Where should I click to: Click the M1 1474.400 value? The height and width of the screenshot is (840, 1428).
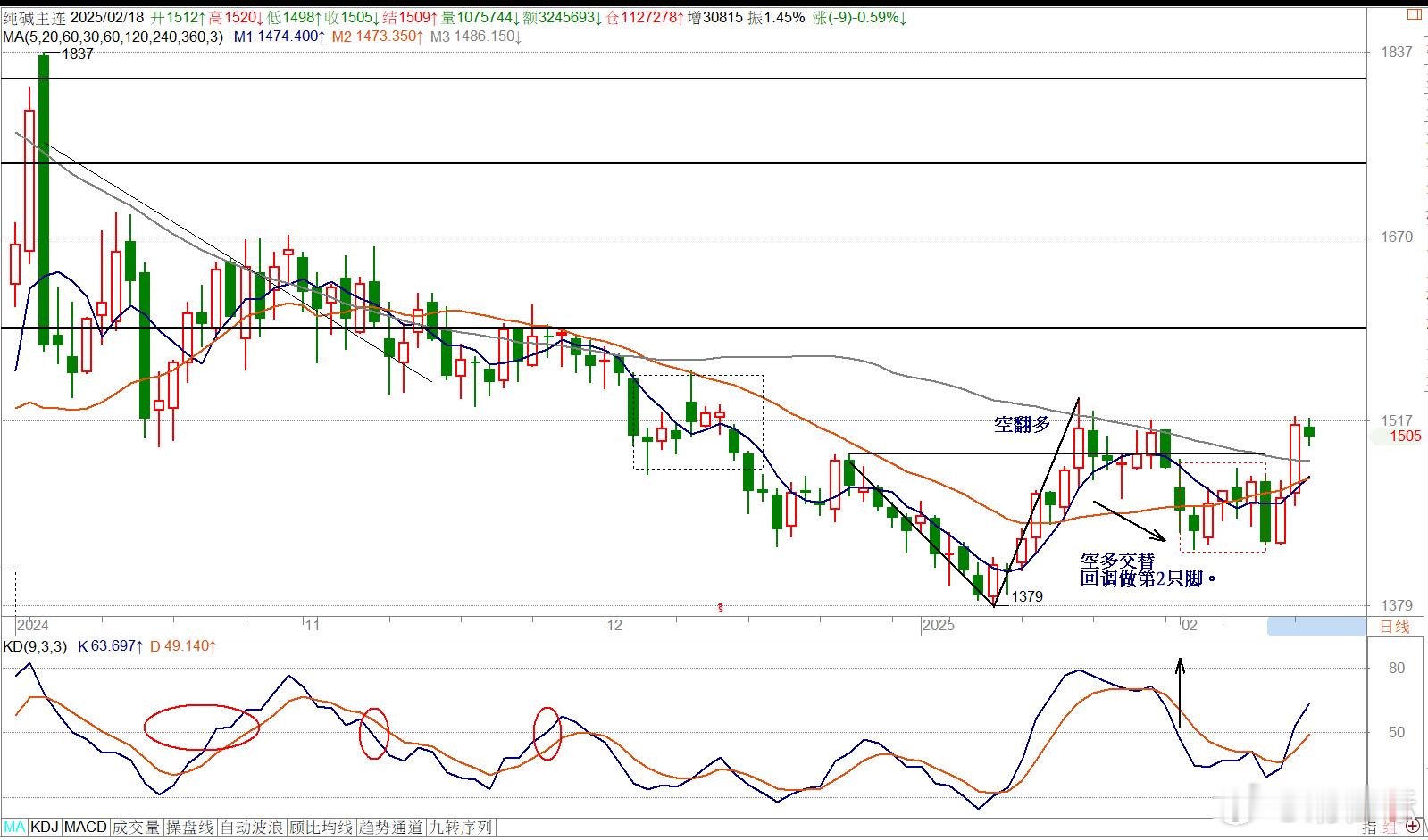click(279, 37)
